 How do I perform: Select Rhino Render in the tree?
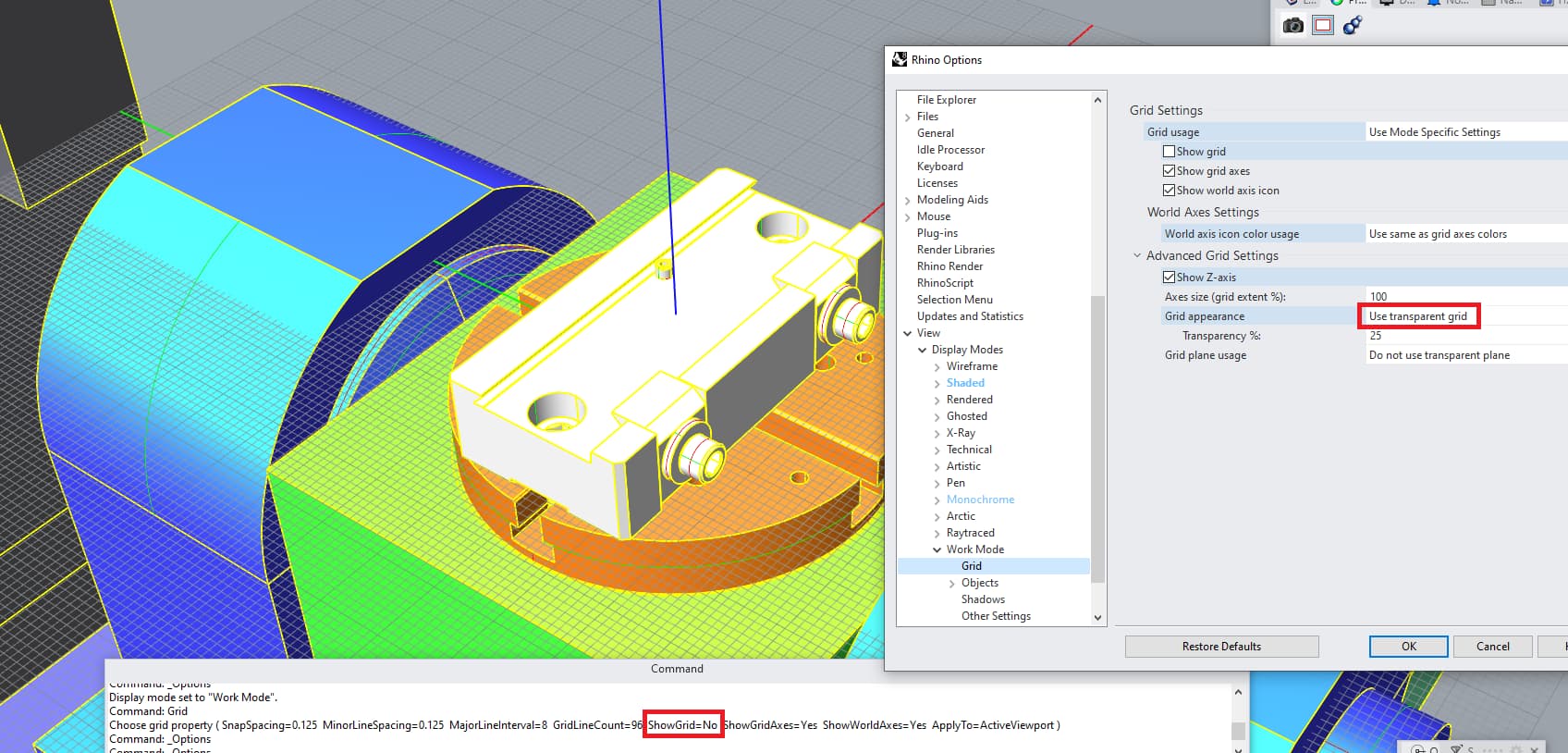[x=949, y=266]
